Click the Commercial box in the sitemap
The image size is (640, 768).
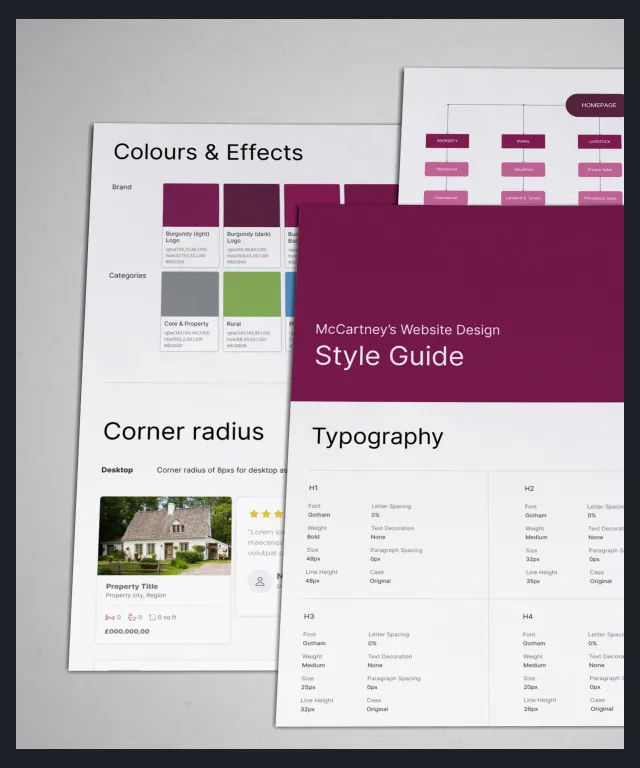coord(446,197)
